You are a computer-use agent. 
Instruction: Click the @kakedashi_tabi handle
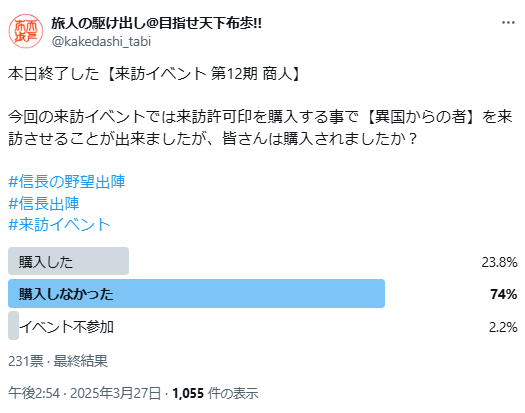click(x=101, y=42)
